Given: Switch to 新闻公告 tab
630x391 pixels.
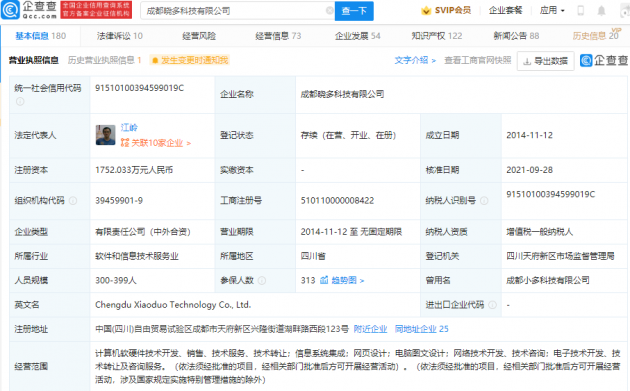Looking at the screenshot, I should [516, 36].
